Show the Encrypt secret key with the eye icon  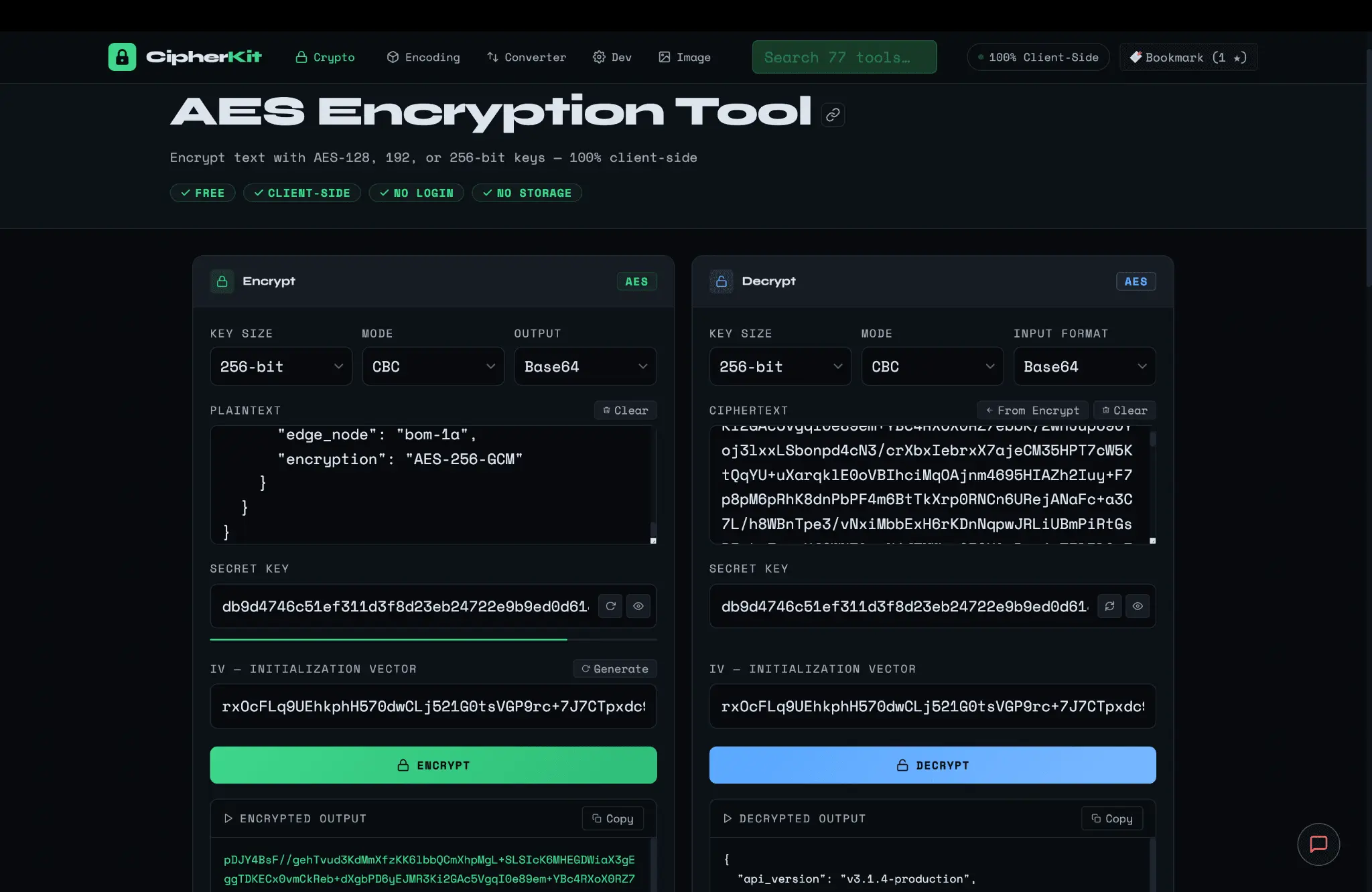pyautogui.click(x=638, y=606)
